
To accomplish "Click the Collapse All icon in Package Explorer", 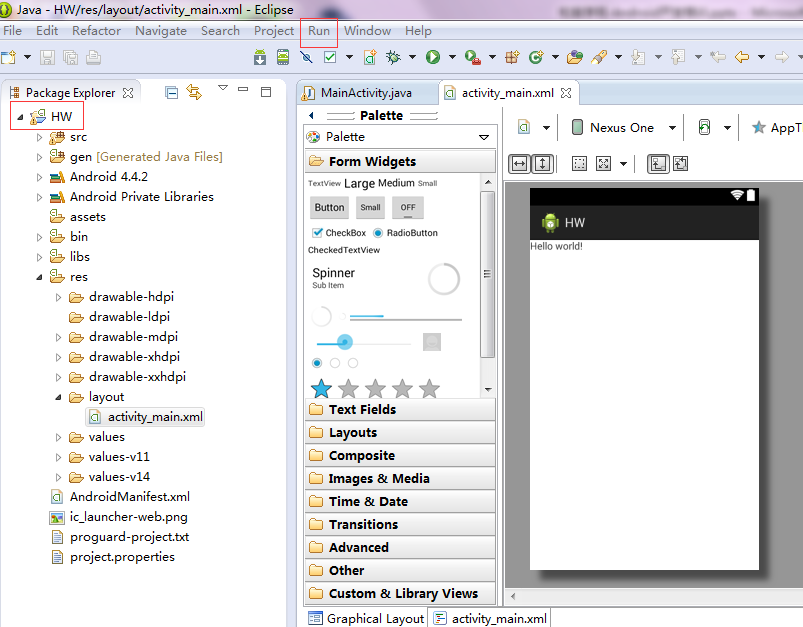I will coord(172,93).
